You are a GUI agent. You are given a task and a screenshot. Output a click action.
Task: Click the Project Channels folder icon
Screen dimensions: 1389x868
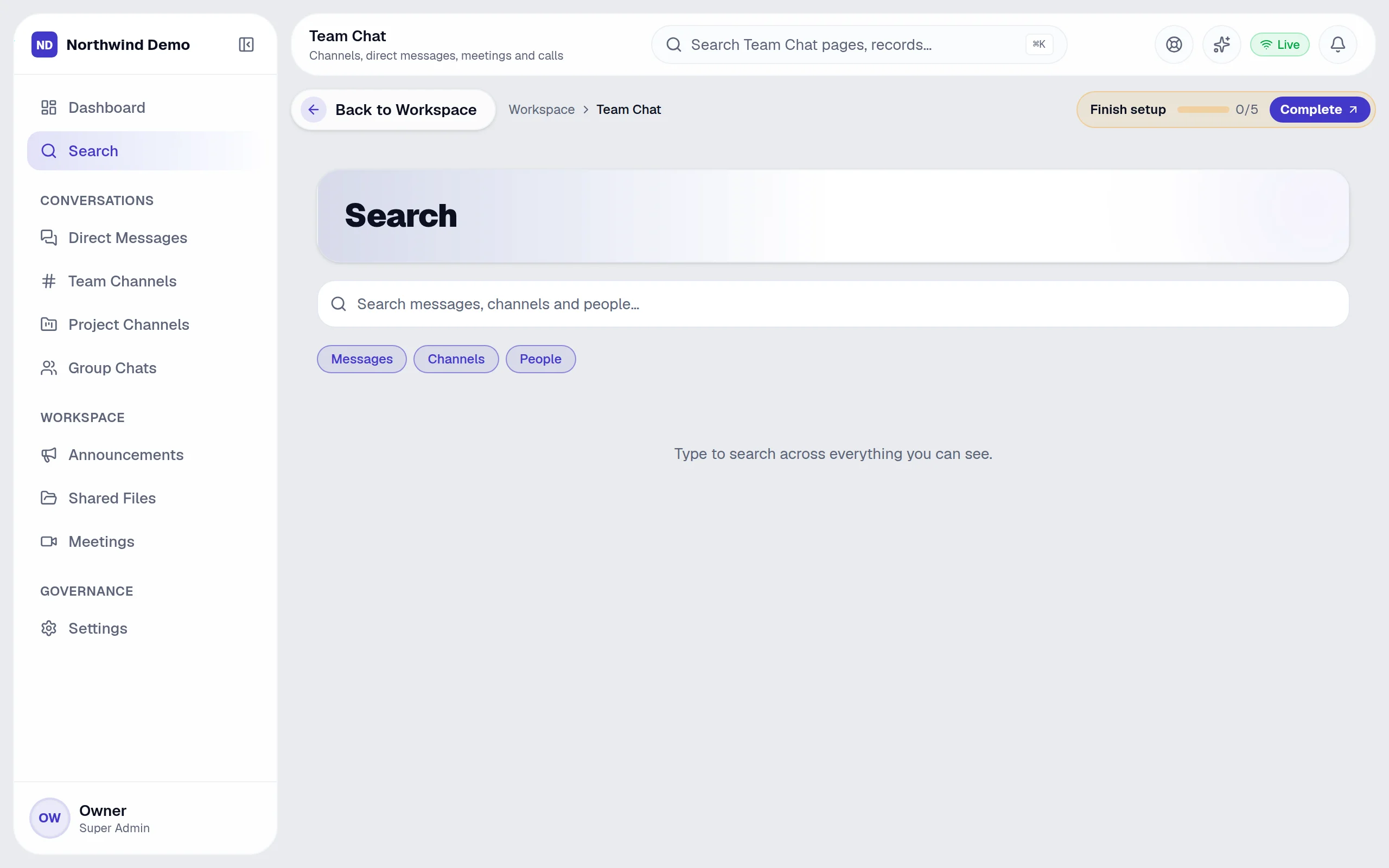[49, 324]
